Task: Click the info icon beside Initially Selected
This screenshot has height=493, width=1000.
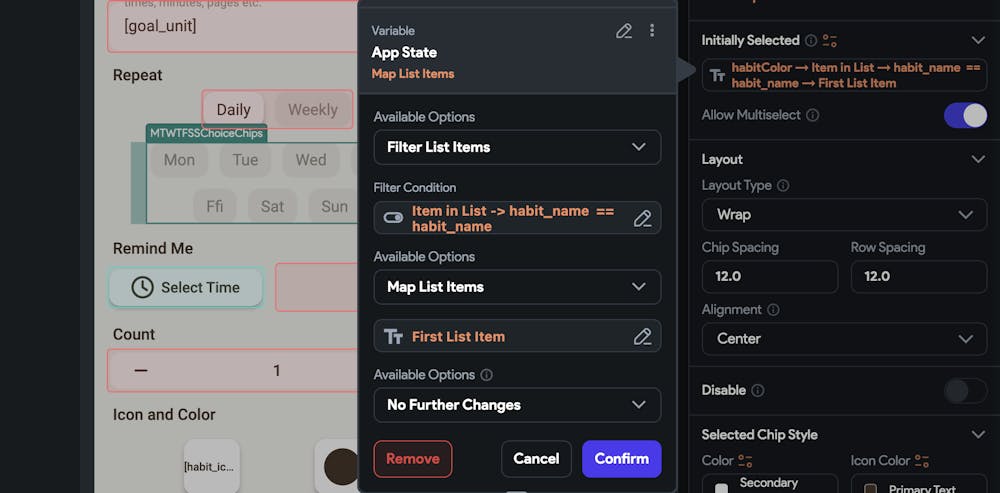Action: click(809, 41)
